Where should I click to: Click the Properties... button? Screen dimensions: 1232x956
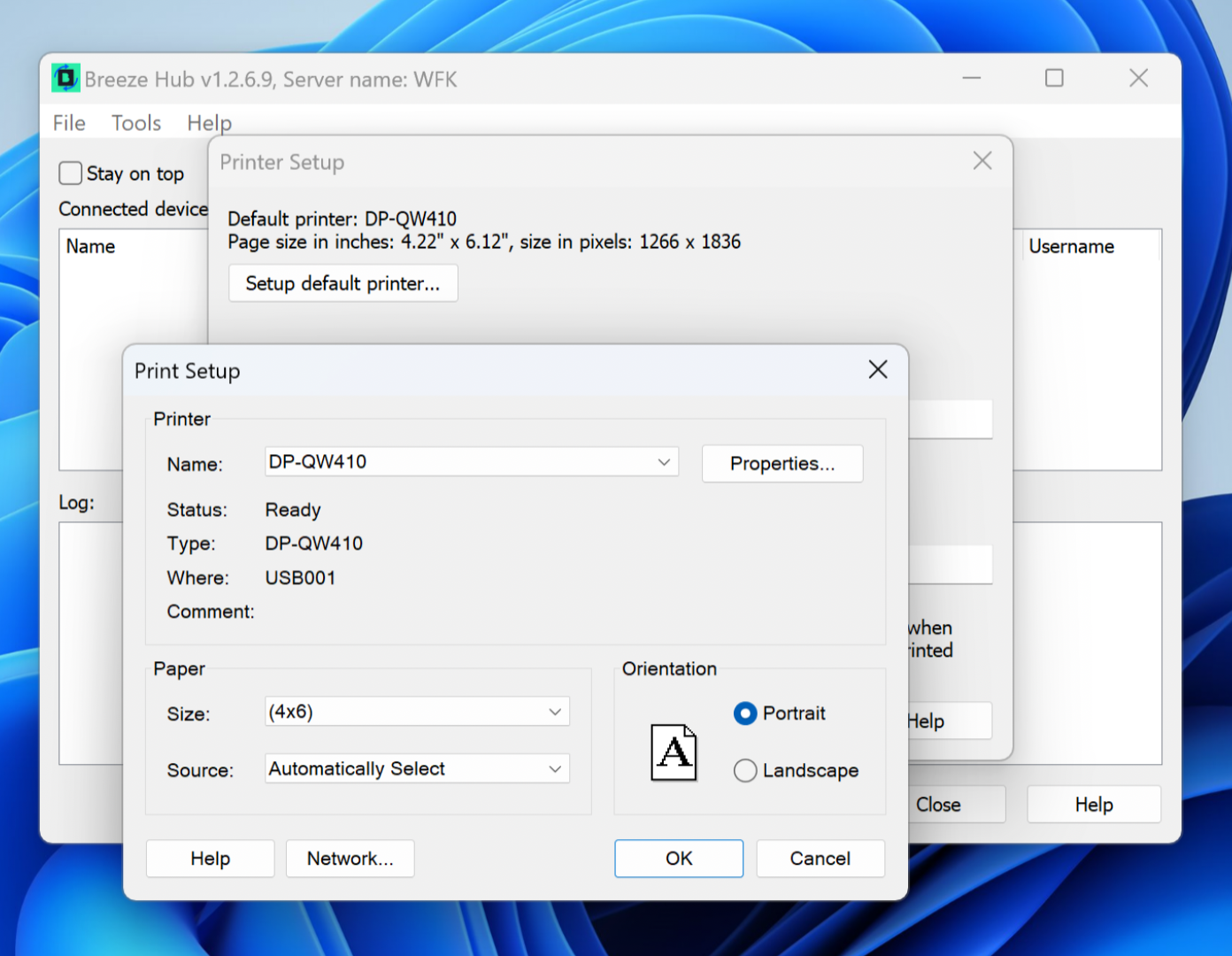(x=782, y=464)
